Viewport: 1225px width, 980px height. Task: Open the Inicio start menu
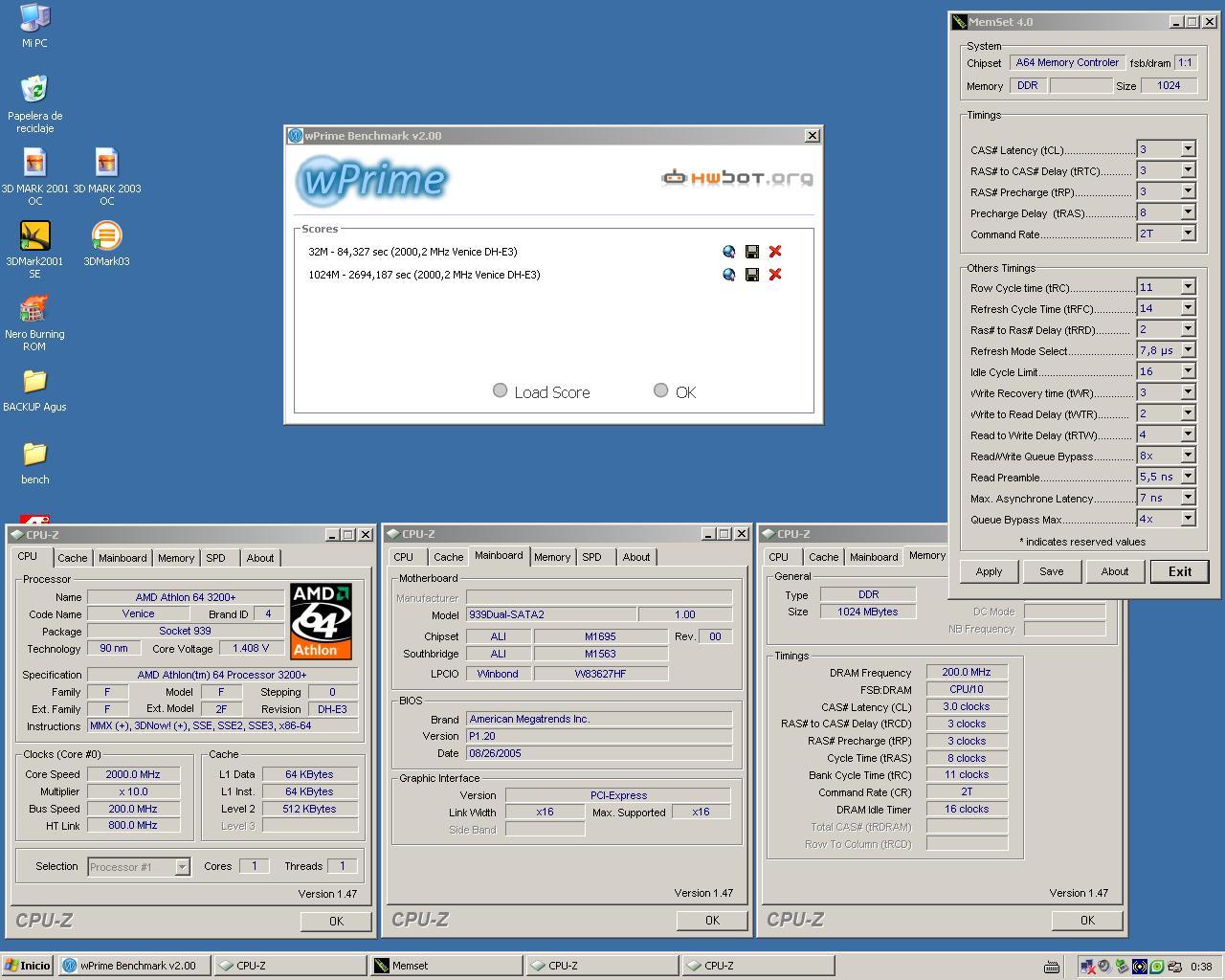tap(28, 966)
